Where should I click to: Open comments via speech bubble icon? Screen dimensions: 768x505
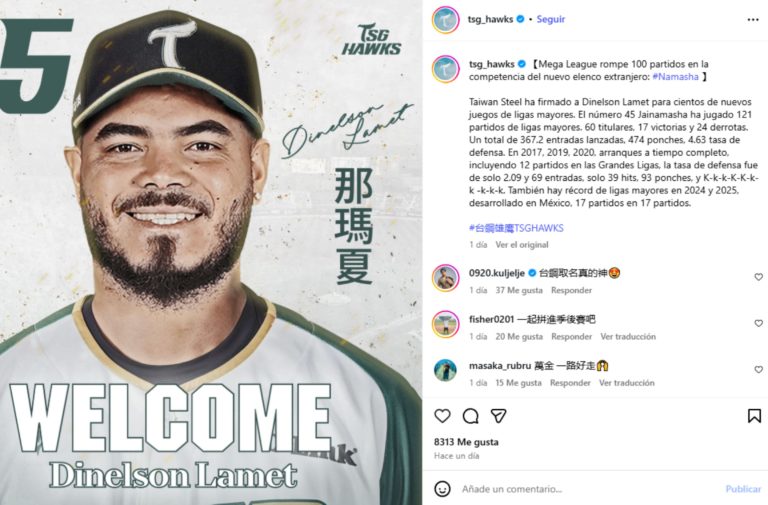pyautogui.click(x=470, y=416)
